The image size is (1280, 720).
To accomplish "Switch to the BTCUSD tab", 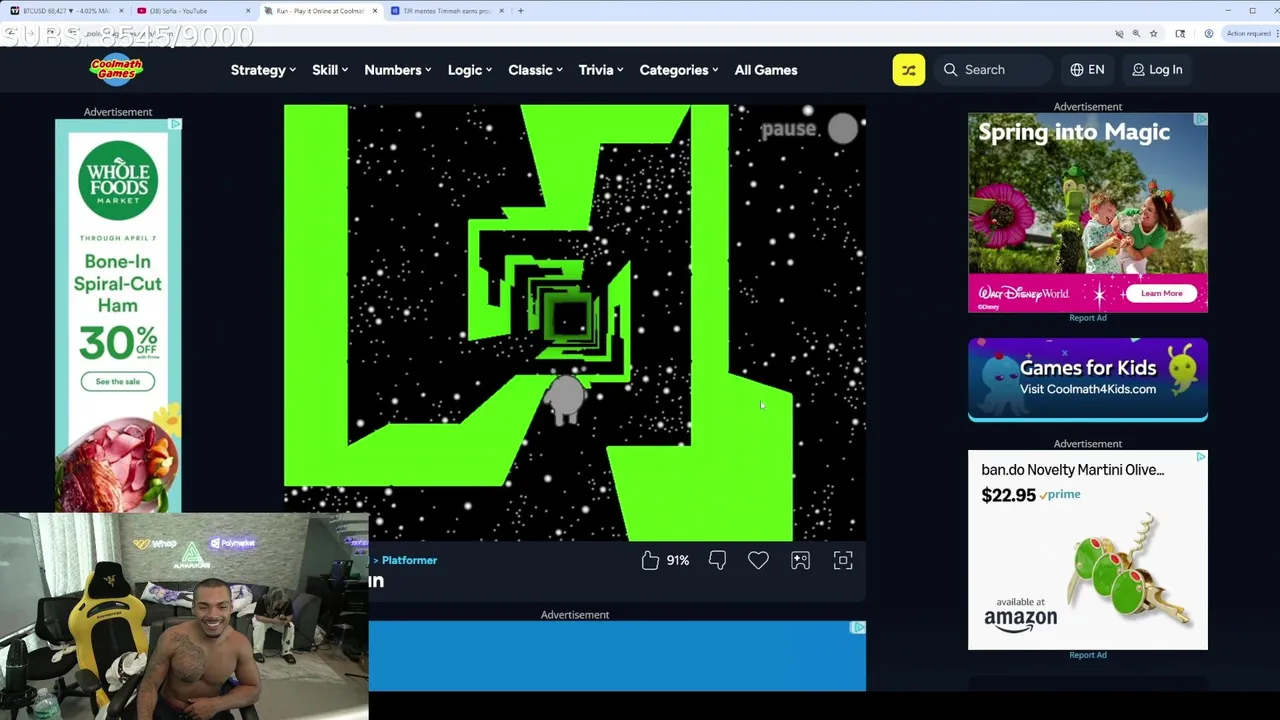I will pos(65,11).
